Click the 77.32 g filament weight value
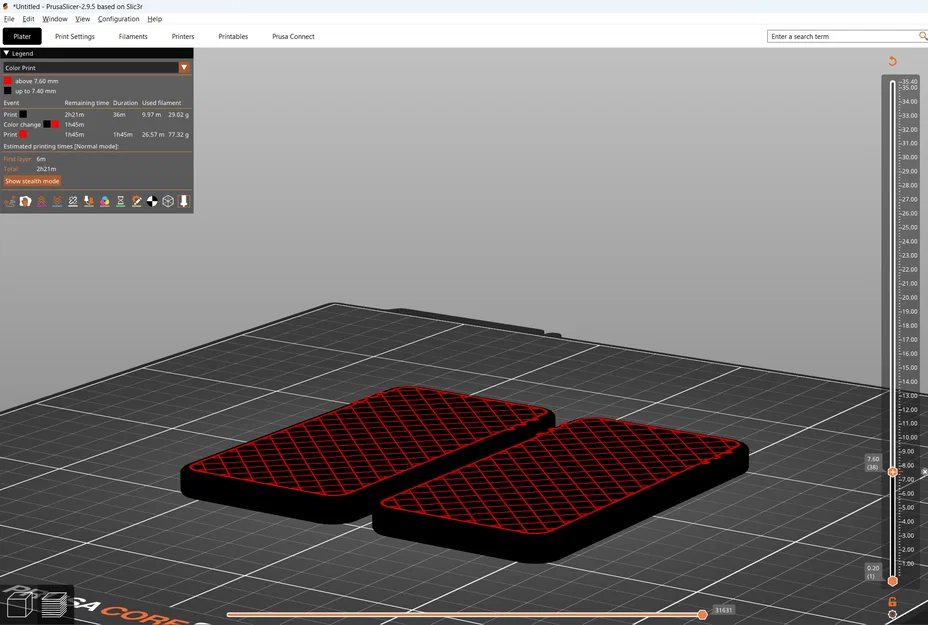This screenshot has width=928, height=625. (178, 134)
